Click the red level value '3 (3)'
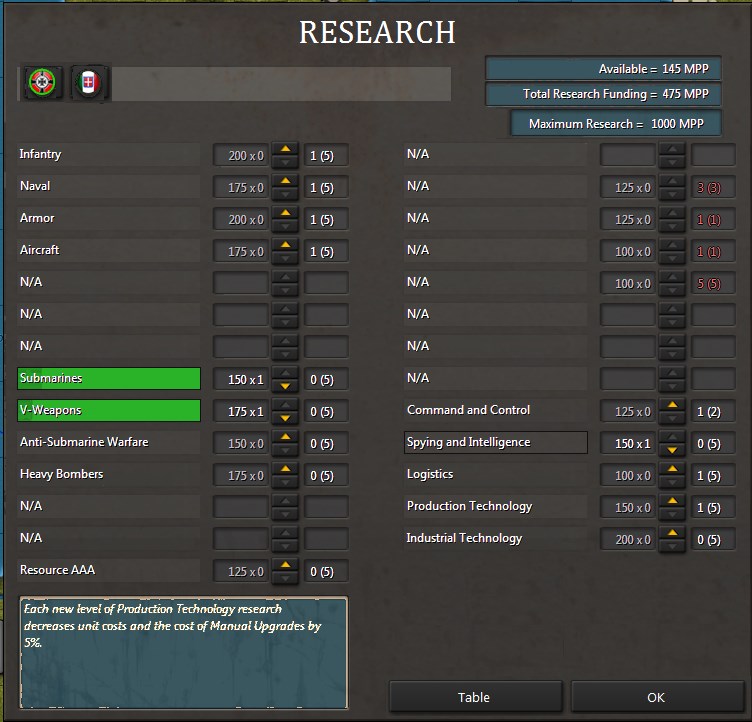The height and width of the screenshot is (722, 752). tap(713, 188)
